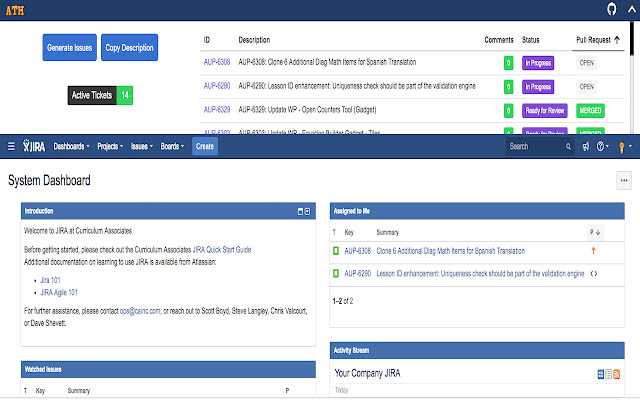Click the Watched Issues gadget header

(x=168, y=369)
